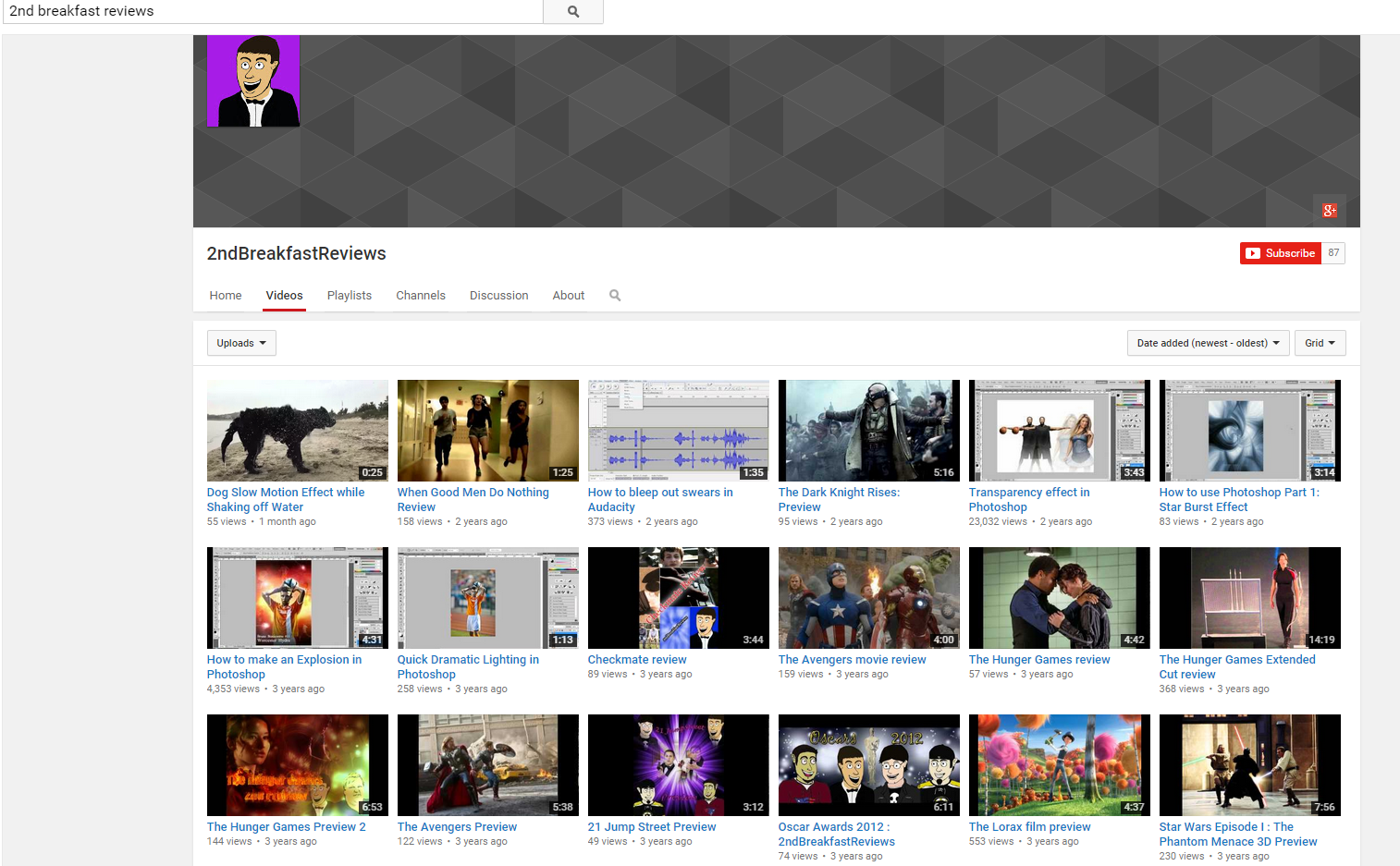Open The Hunger Games Extended Cut review link
The width and height of the screenshot is (1400, 866).
1237,667
